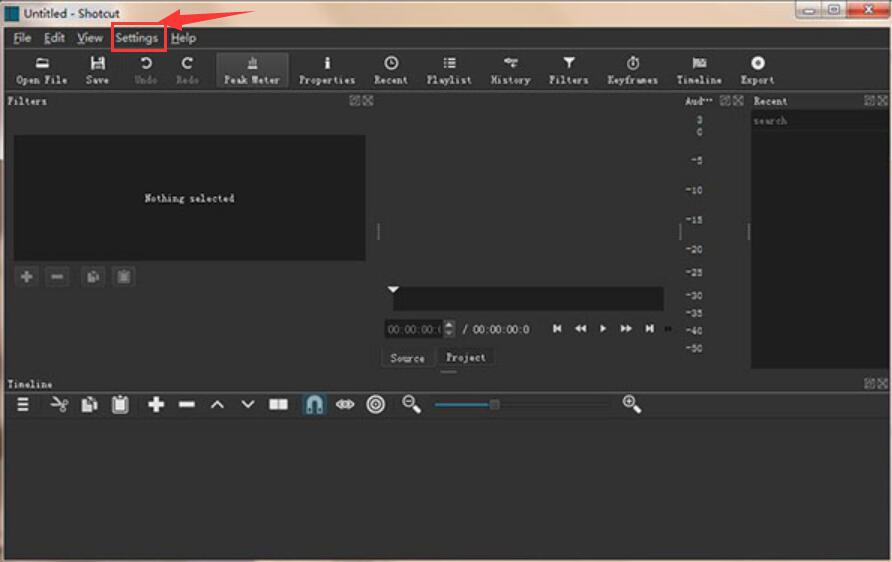The width and height of the screenshot is (892, 562).
Task: Toggle the Peak Meter button
Action: (x=252, y=70)
